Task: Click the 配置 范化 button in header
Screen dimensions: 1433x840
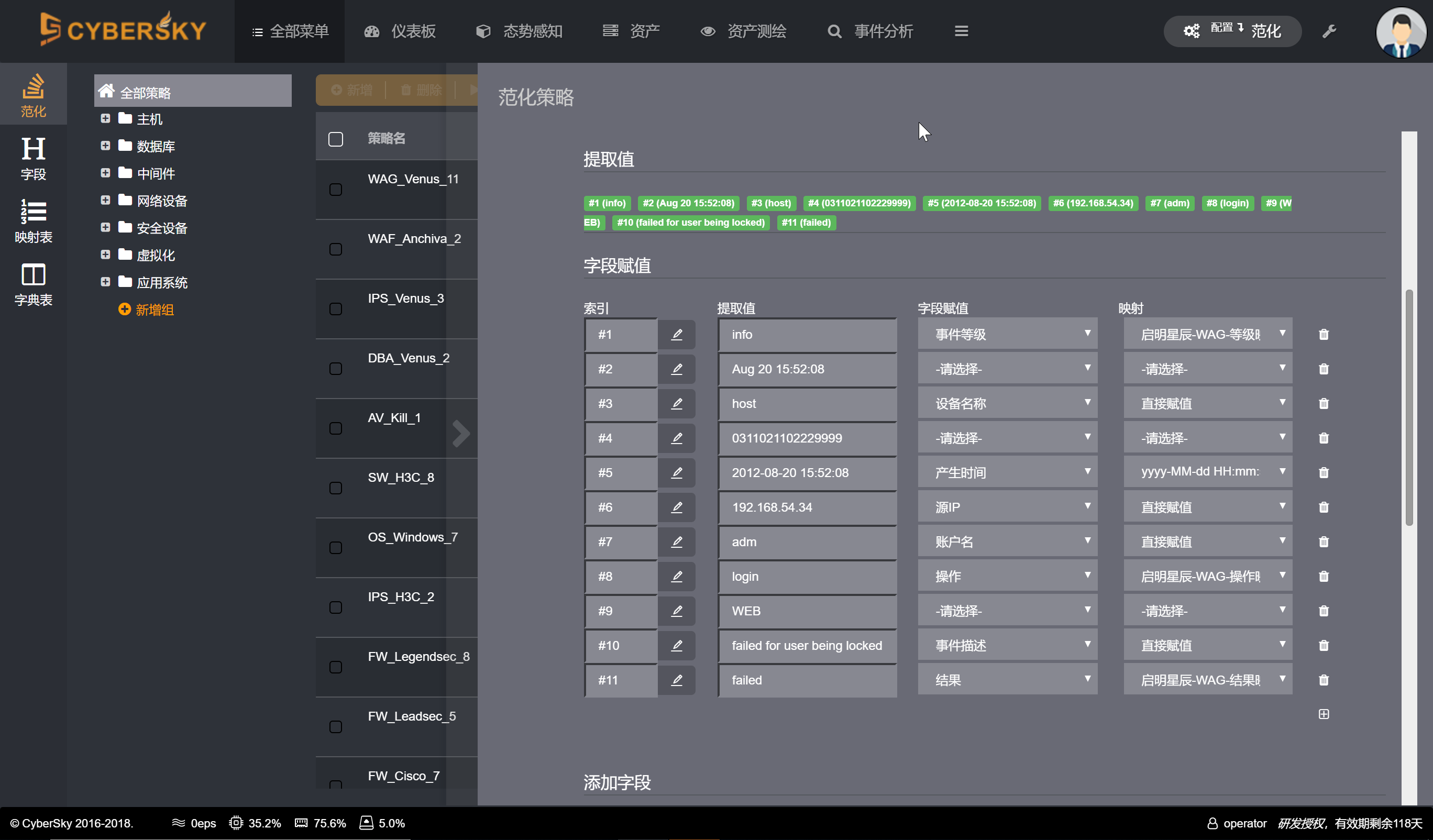Action: pos(1232,31)
